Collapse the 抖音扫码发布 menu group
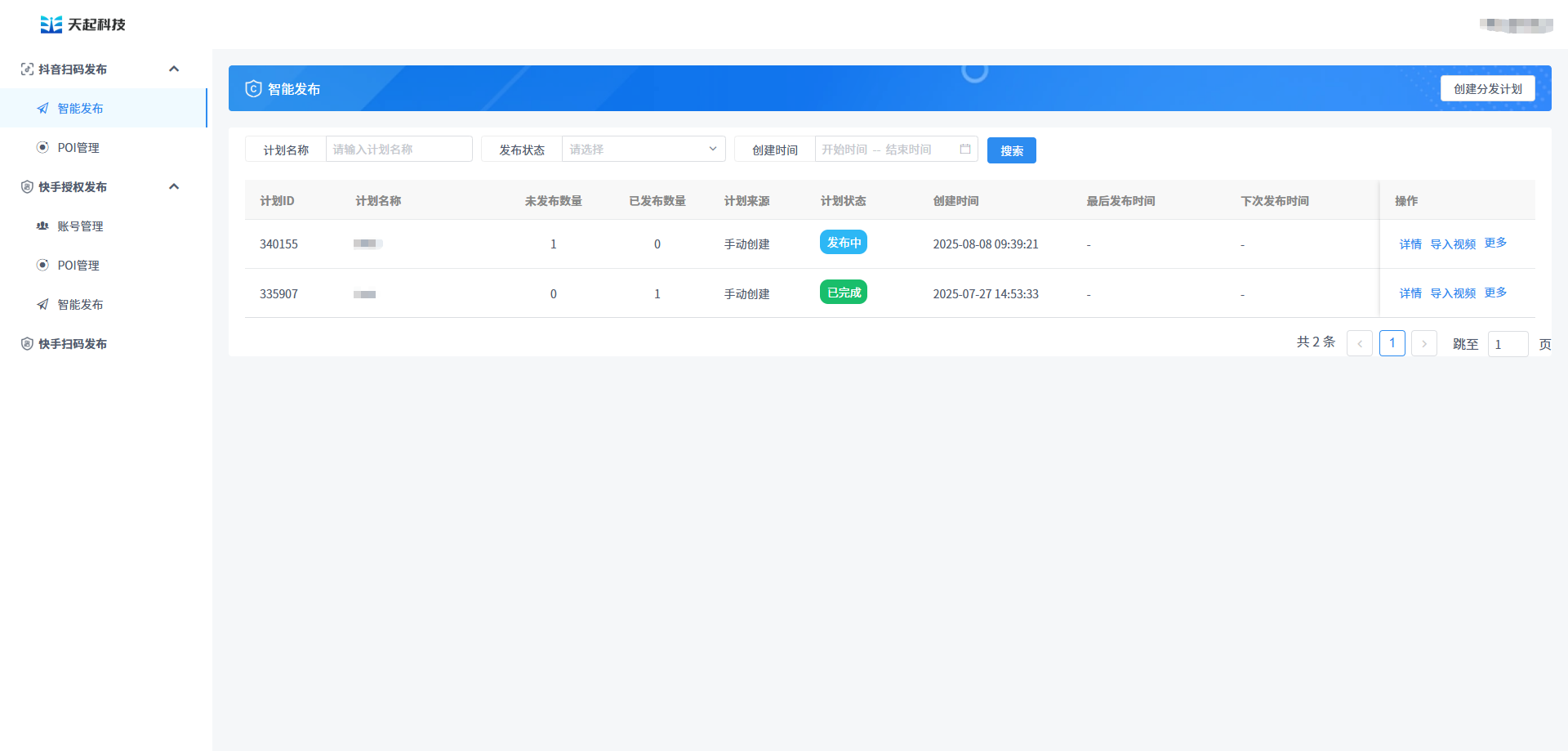Viewport: 1568px width, 751px height. click(174, 69)
